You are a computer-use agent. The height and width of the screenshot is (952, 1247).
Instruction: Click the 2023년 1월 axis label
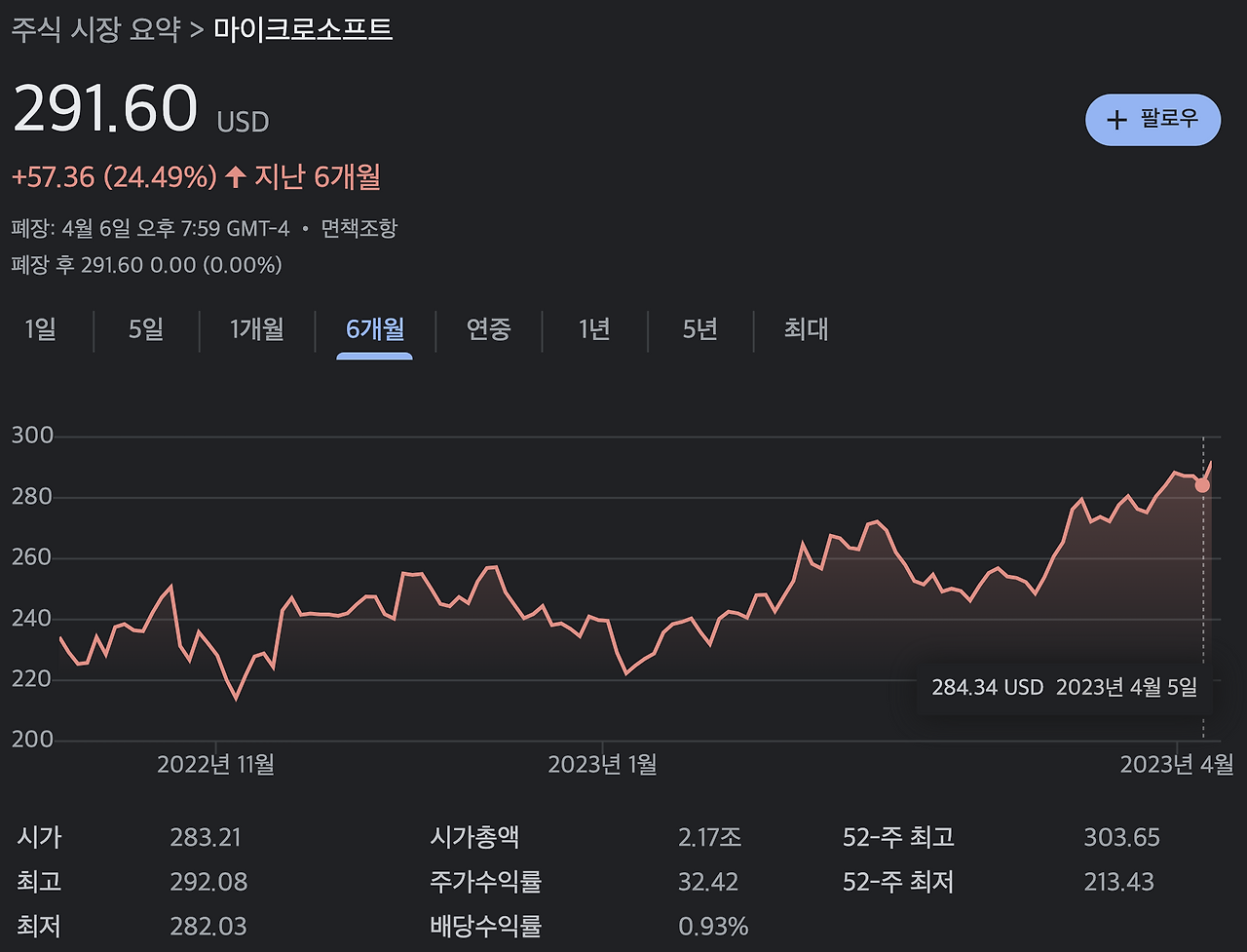click(602, 764)
